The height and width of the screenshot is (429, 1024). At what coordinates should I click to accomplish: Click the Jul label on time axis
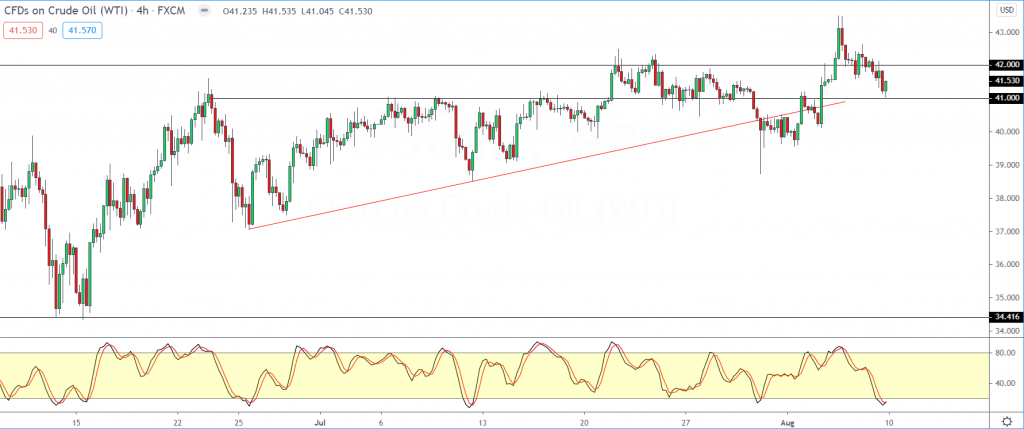coord(321,421)
